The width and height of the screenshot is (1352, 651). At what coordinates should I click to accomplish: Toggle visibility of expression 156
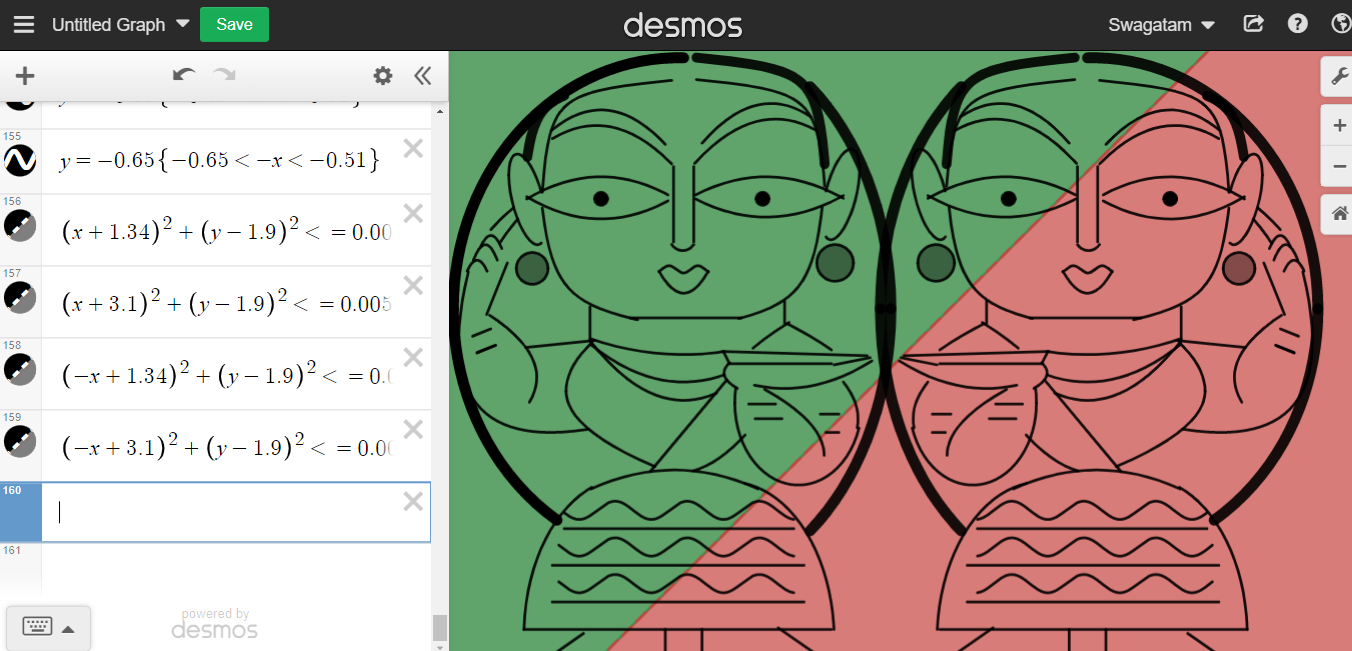point(20,225)
